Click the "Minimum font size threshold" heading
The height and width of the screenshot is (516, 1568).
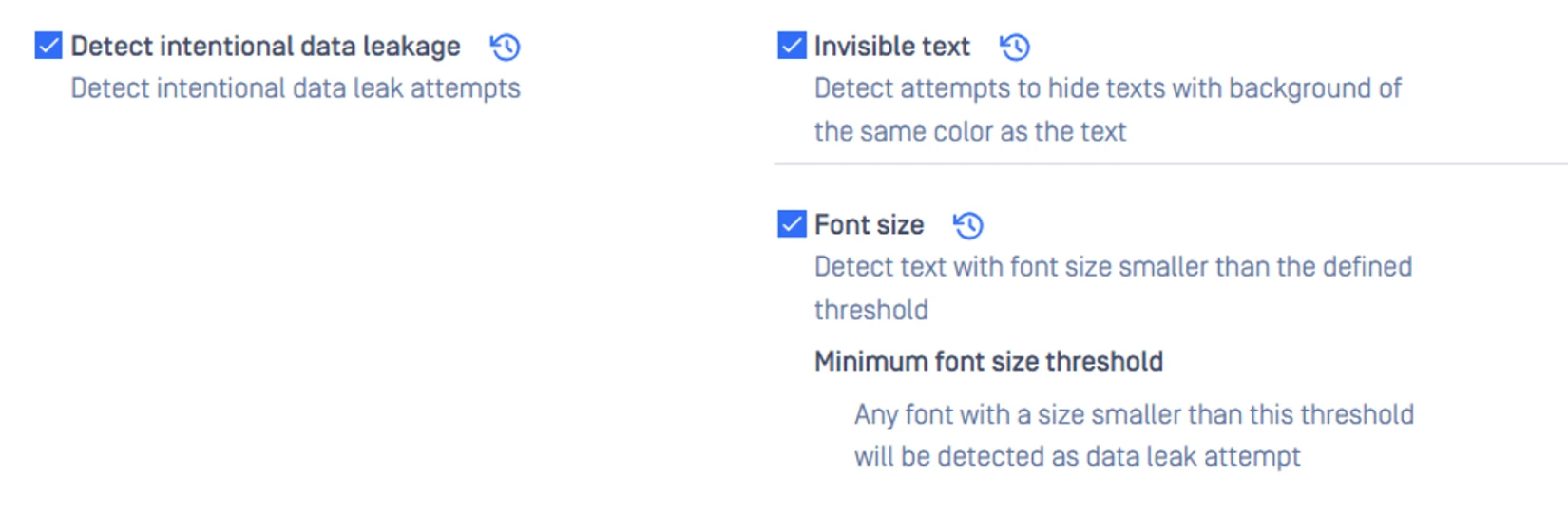click(988, 361)
